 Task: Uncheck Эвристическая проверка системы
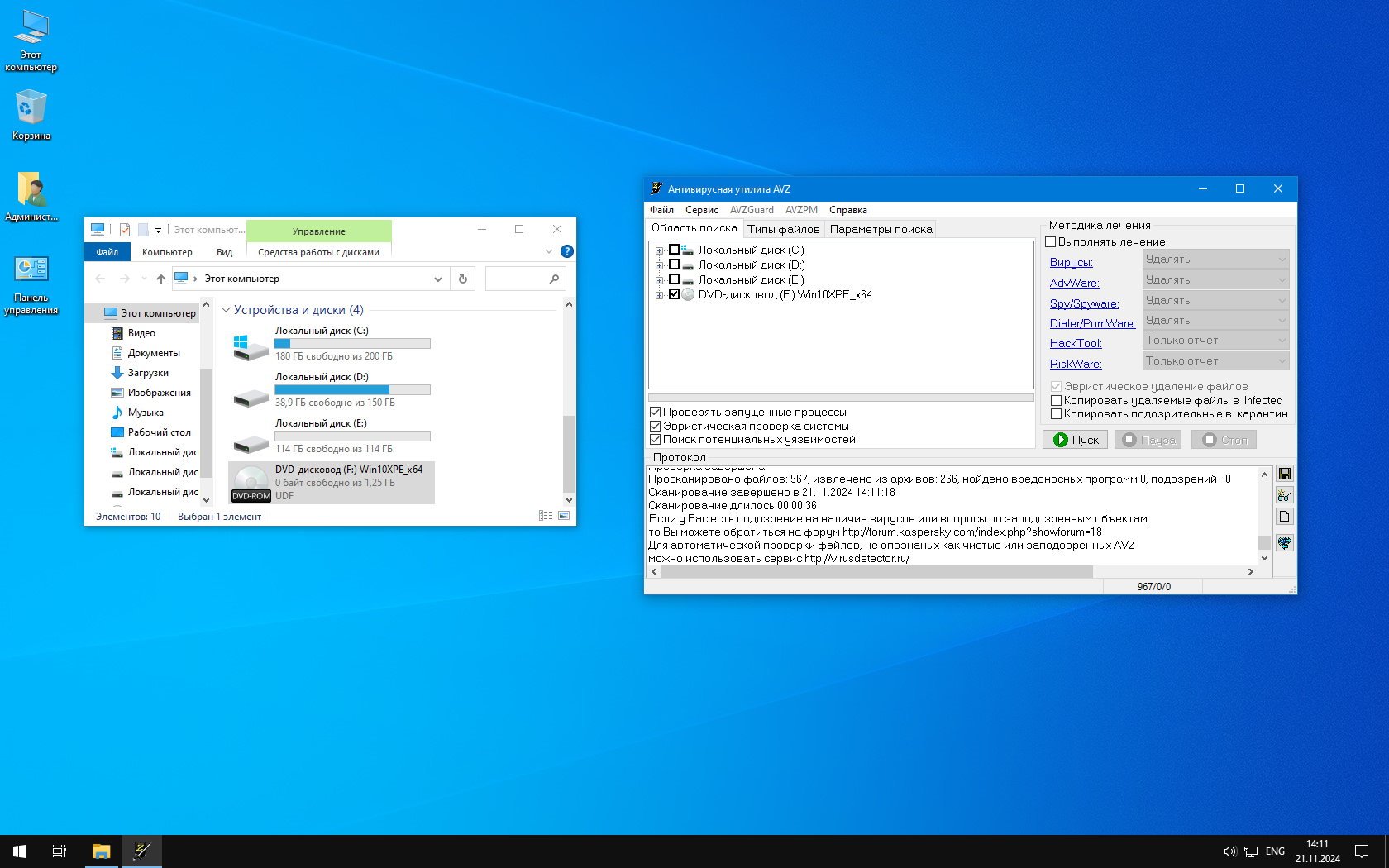click(656, 426)
